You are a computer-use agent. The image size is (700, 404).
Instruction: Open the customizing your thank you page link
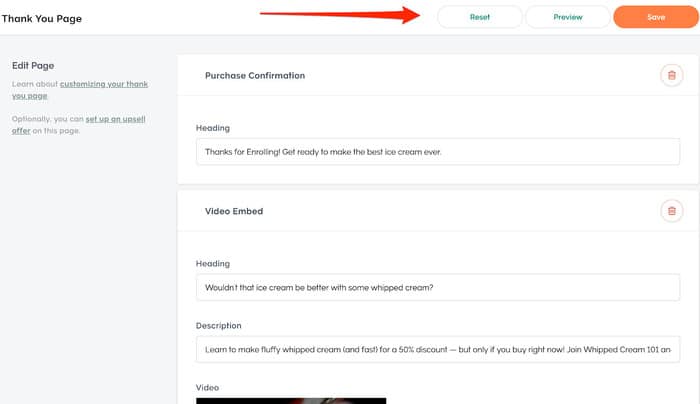(x=79, y=90)
